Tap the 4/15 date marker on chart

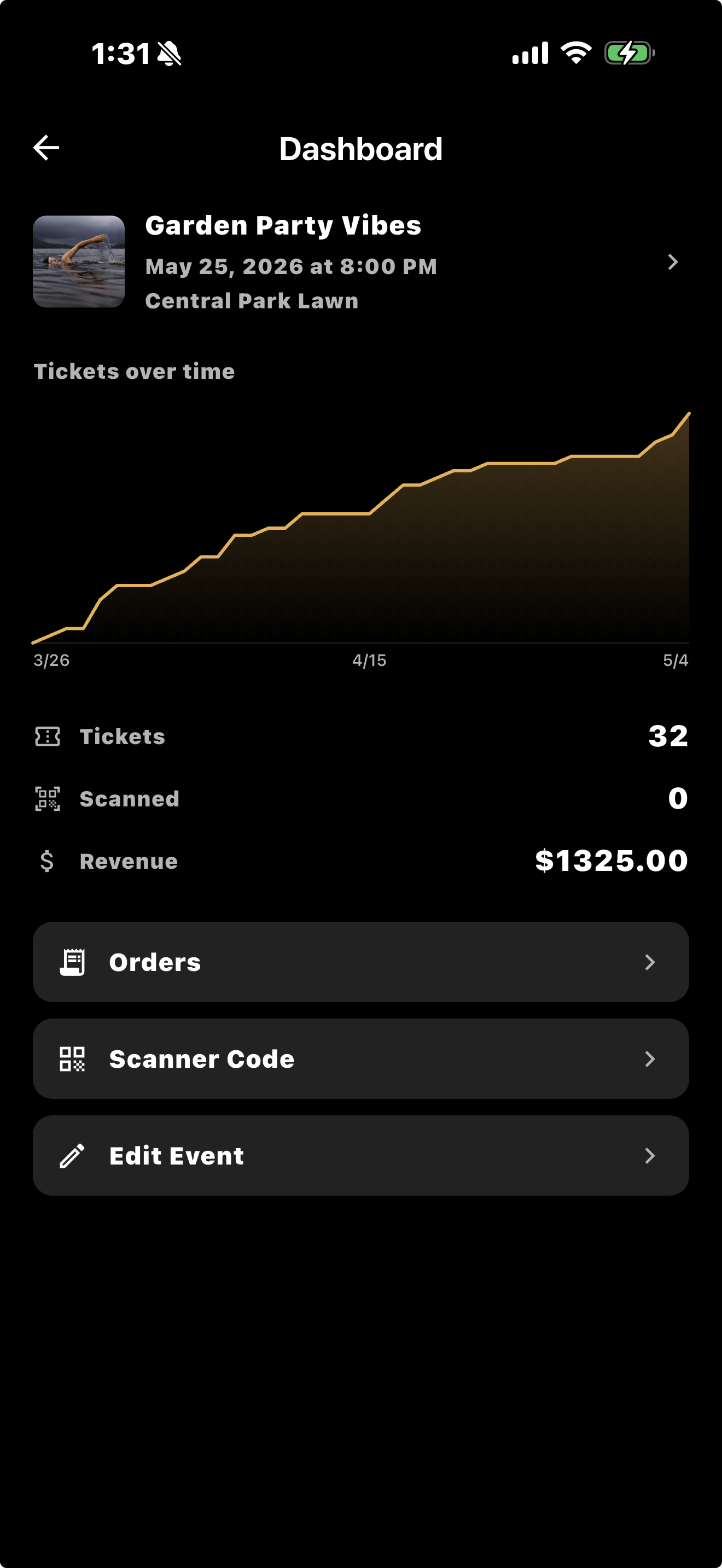pos(369,660)
